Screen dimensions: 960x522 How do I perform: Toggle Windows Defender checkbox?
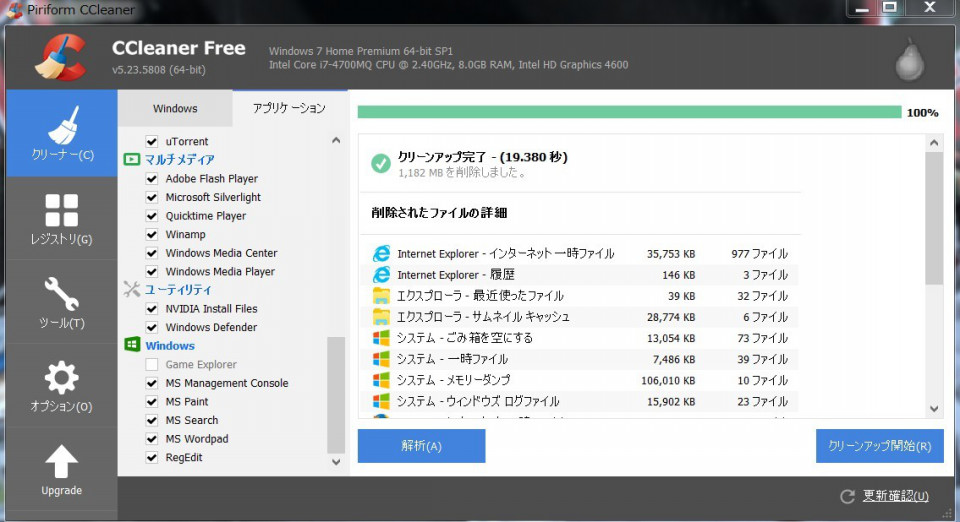pos(152,327)
